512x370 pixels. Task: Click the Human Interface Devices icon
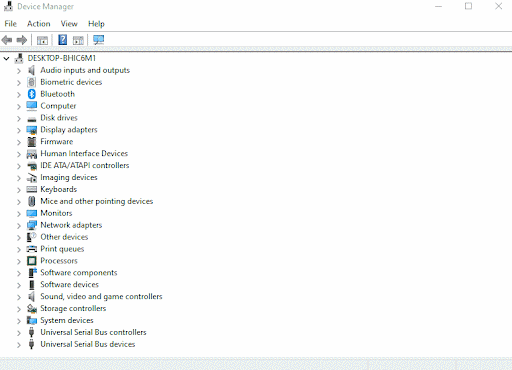tap(32, 154)
